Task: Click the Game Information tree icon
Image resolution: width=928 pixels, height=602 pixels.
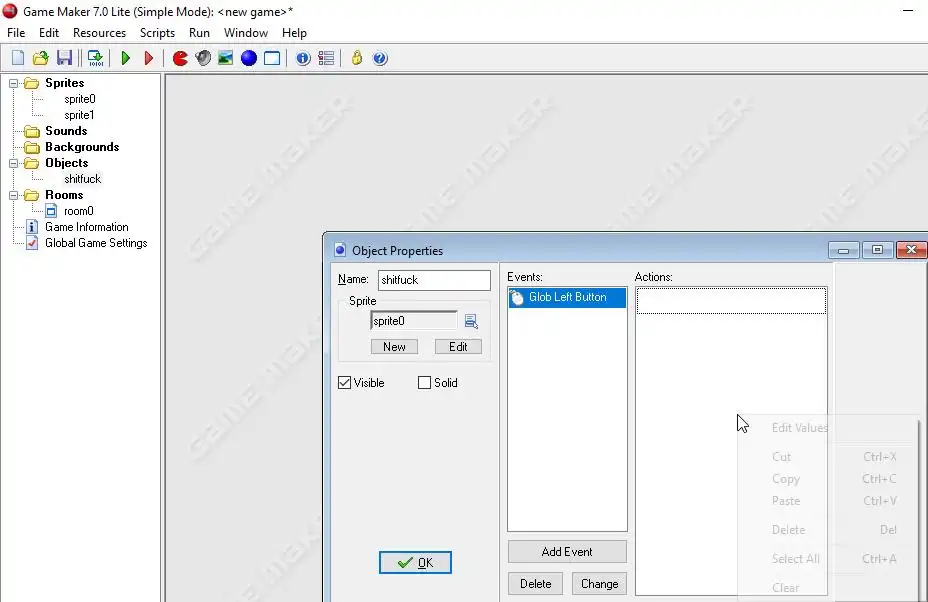Action: coord(33,227)
